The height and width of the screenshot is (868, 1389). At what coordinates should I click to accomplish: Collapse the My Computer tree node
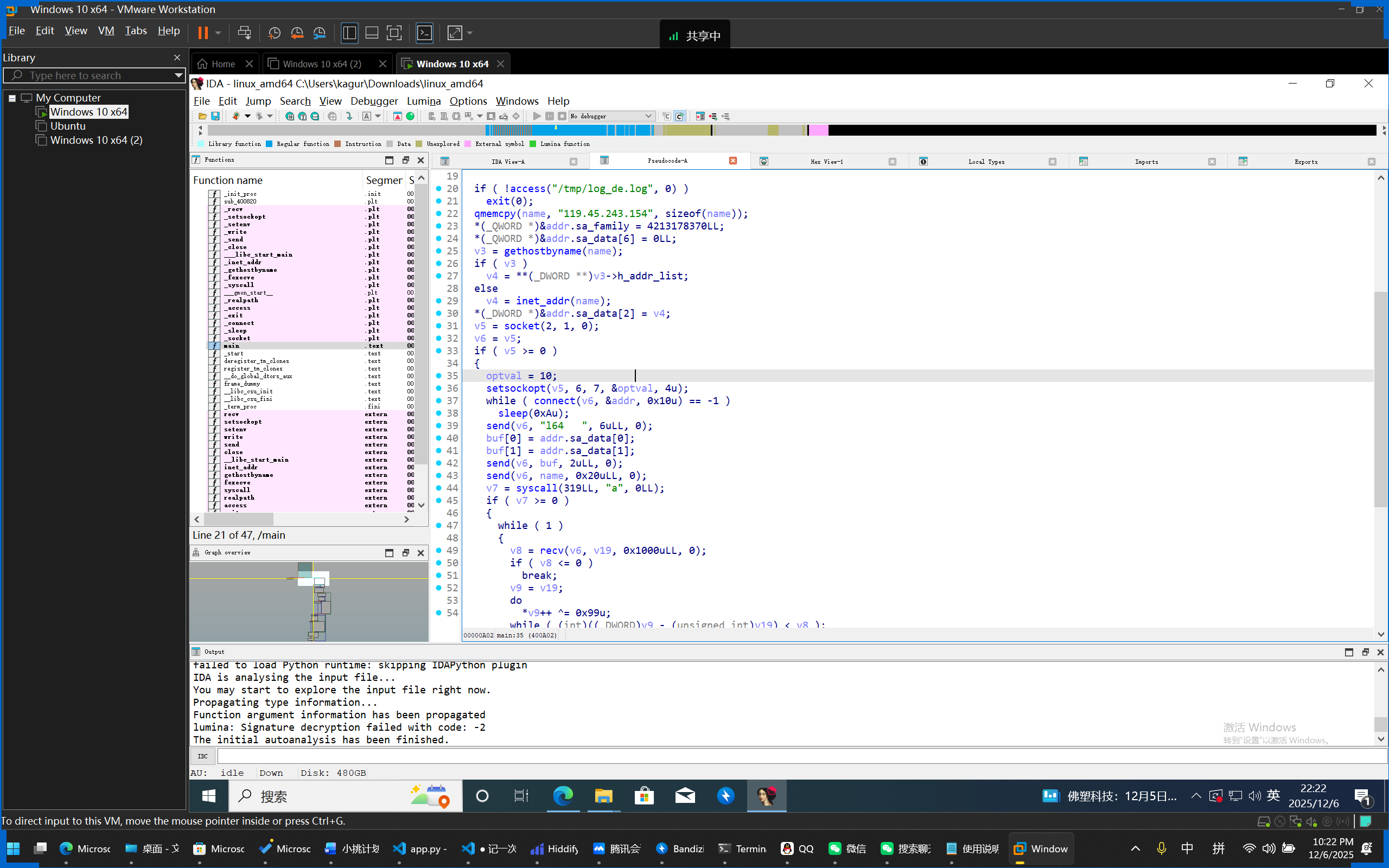12,98
